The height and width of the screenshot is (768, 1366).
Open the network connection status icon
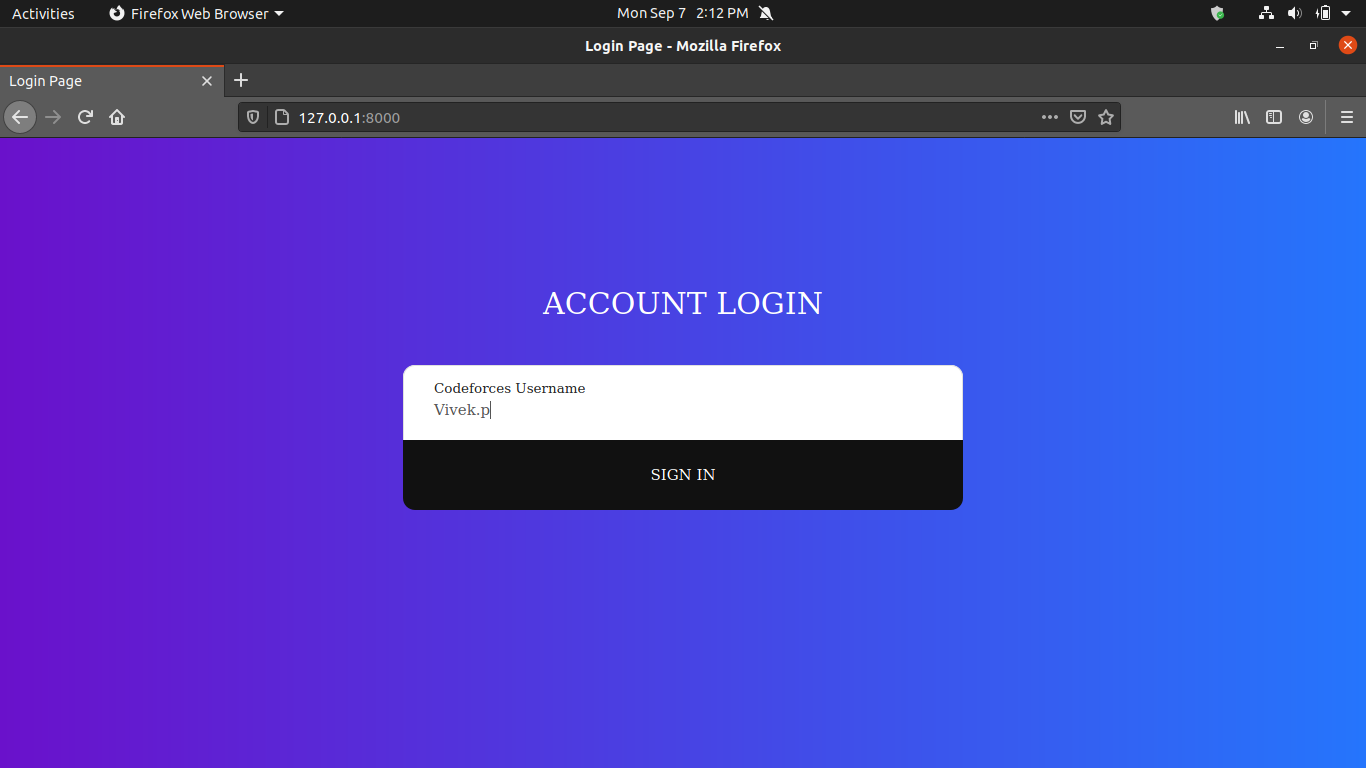(1266, 13)
